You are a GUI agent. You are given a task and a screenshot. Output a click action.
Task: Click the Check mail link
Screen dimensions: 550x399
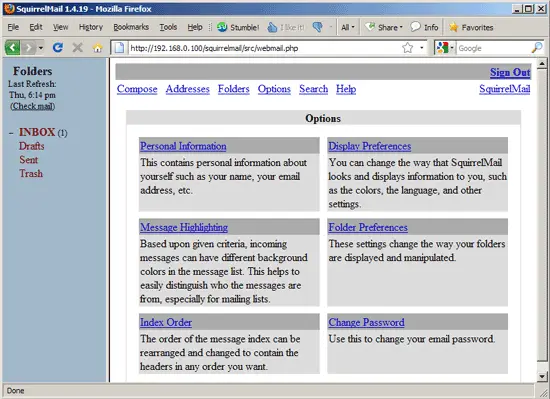(x=33, y=106)
